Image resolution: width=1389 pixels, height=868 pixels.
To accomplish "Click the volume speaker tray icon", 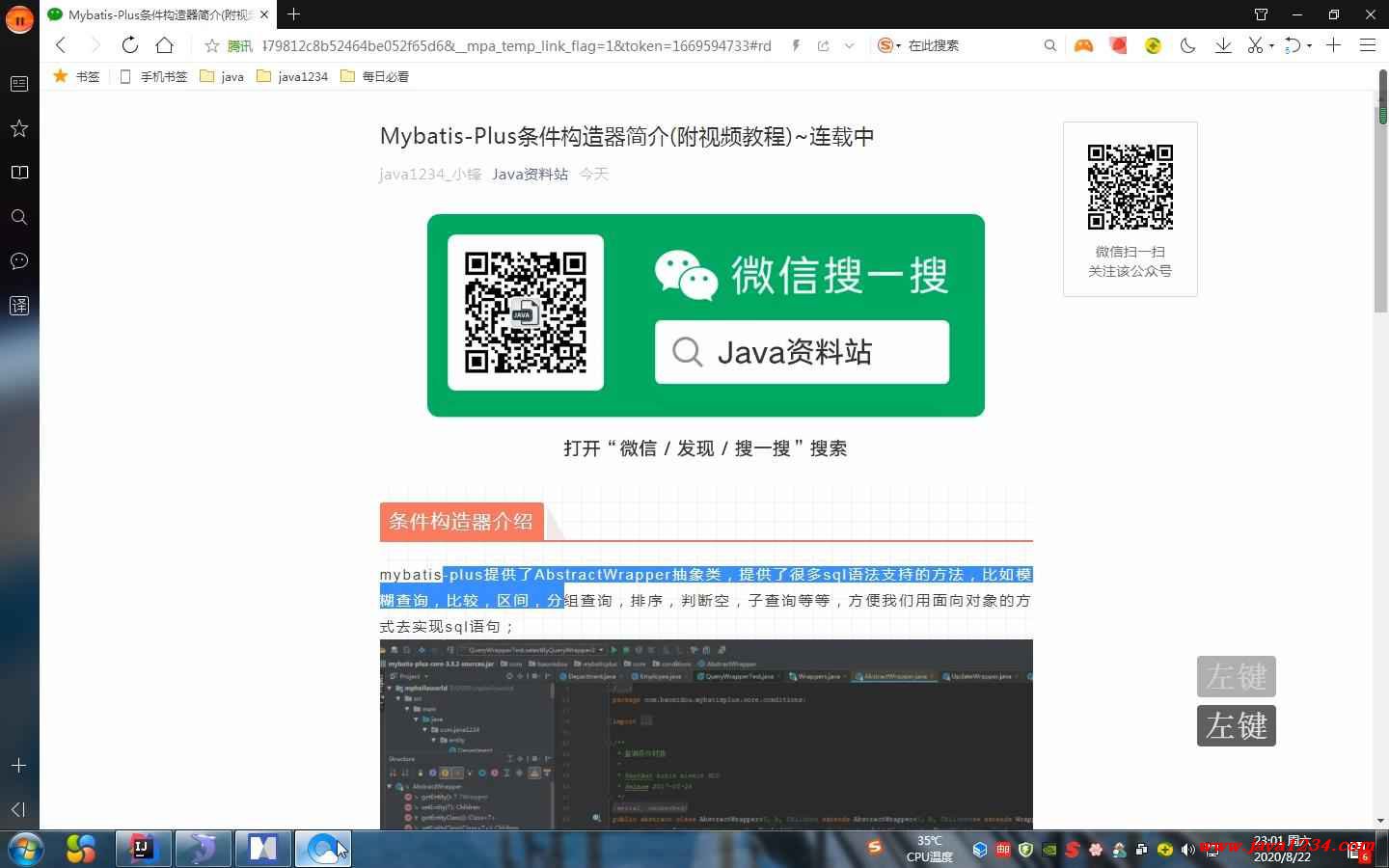I will [x=1187, y=850].
